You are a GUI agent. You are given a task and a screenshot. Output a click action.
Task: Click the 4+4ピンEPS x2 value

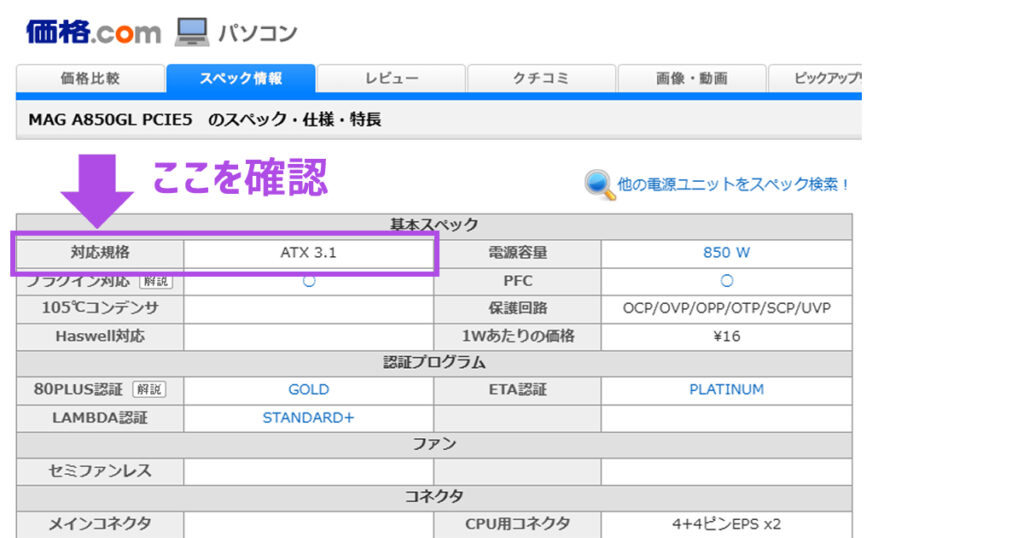pyautogui.click(x=726, y=524)
